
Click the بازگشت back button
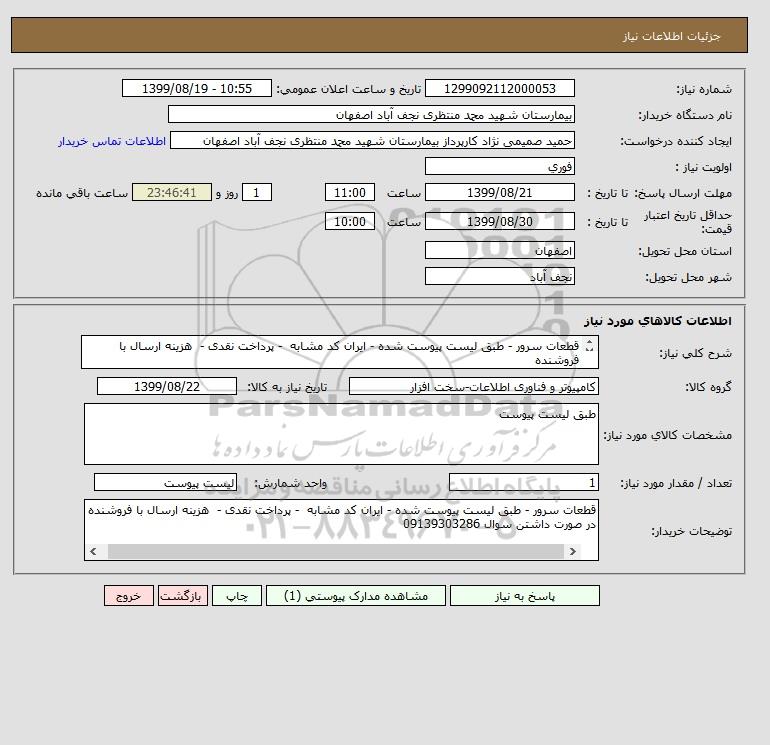coord(183,596)
